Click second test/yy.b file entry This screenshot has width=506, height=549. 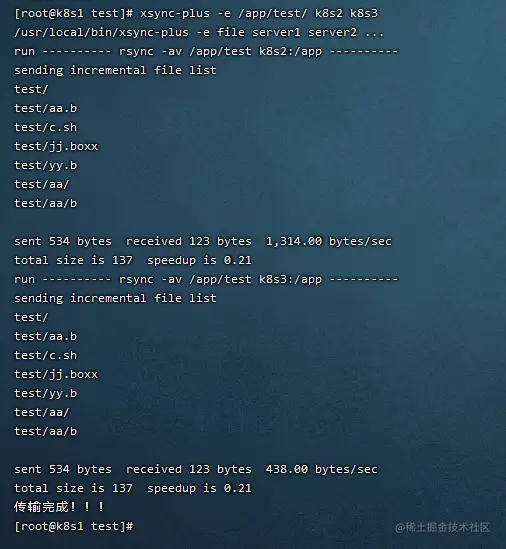pos(46,394)
